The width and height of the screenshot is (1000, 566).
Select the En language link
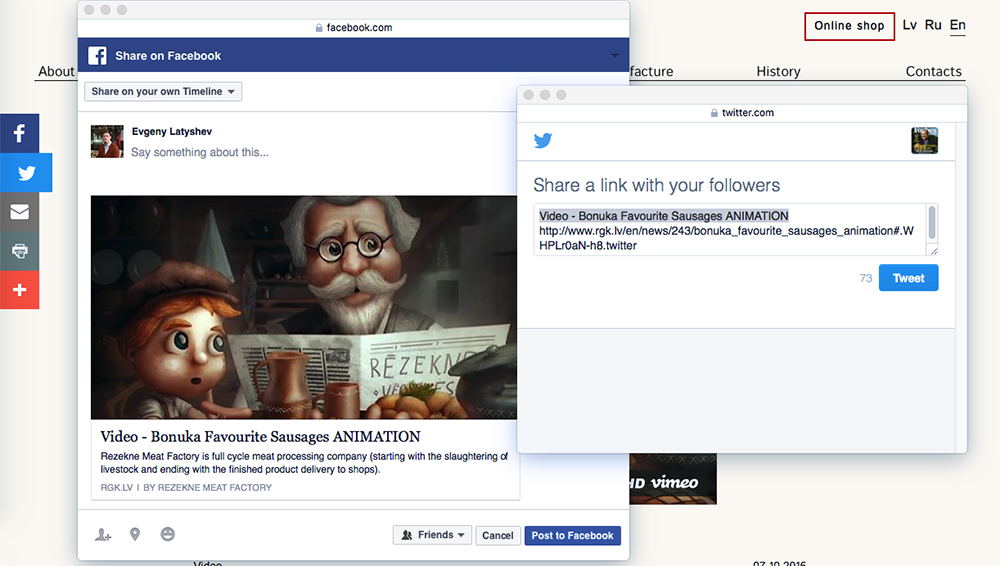(957, 26)
